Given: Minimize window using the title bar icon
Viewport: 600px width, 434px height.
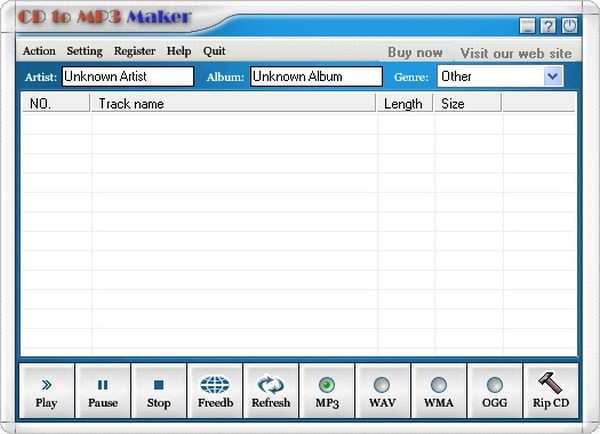Looking at the screenshot, I should [528, 26].
